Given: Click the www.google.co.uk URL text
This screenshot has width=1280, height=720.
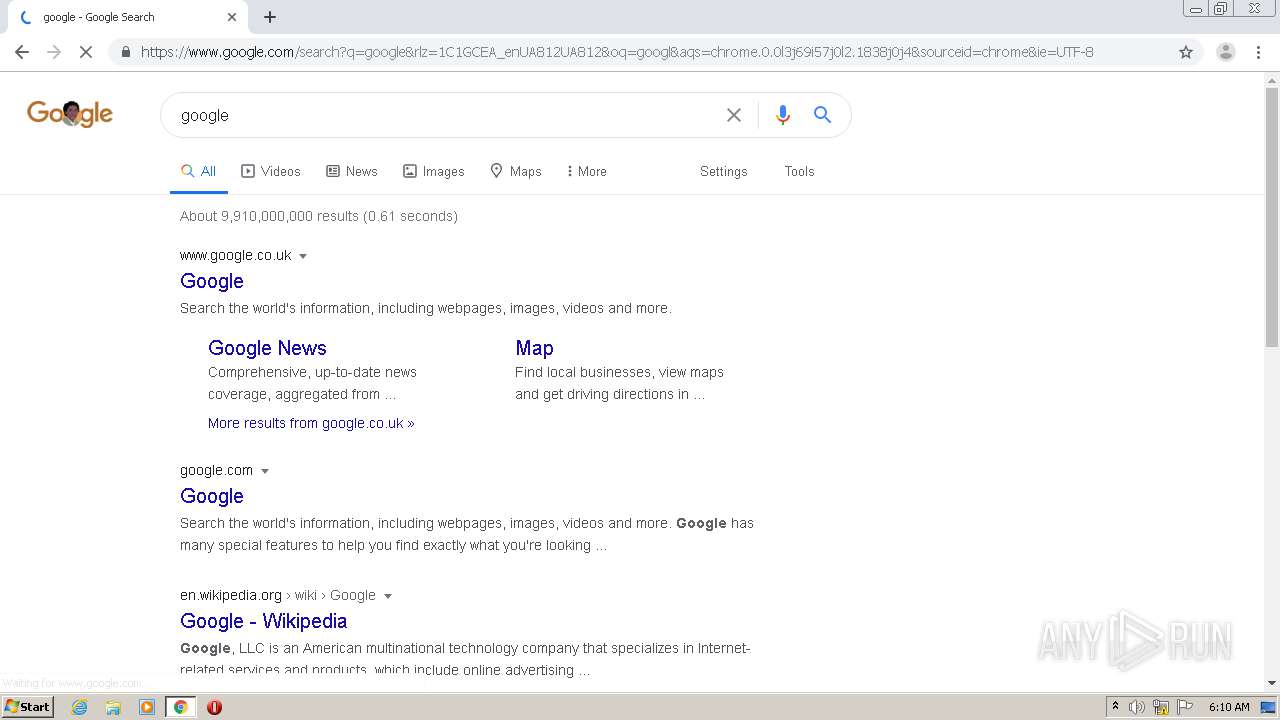Looking at the screenshot, I should 236,255.
